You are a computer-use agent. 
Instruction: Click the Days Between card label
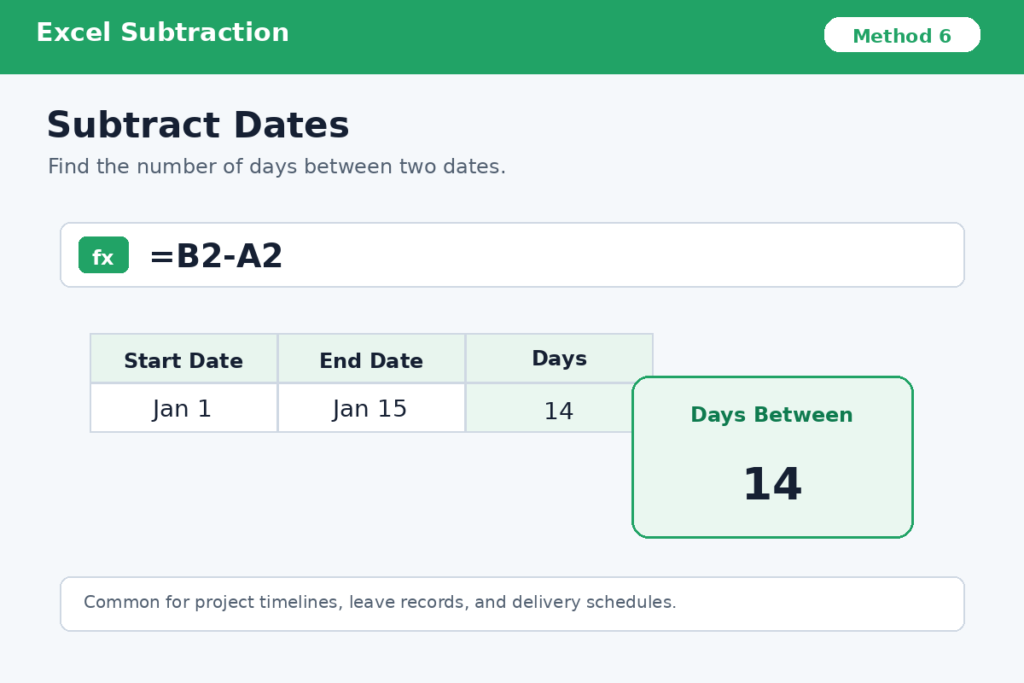pos(772,415)
